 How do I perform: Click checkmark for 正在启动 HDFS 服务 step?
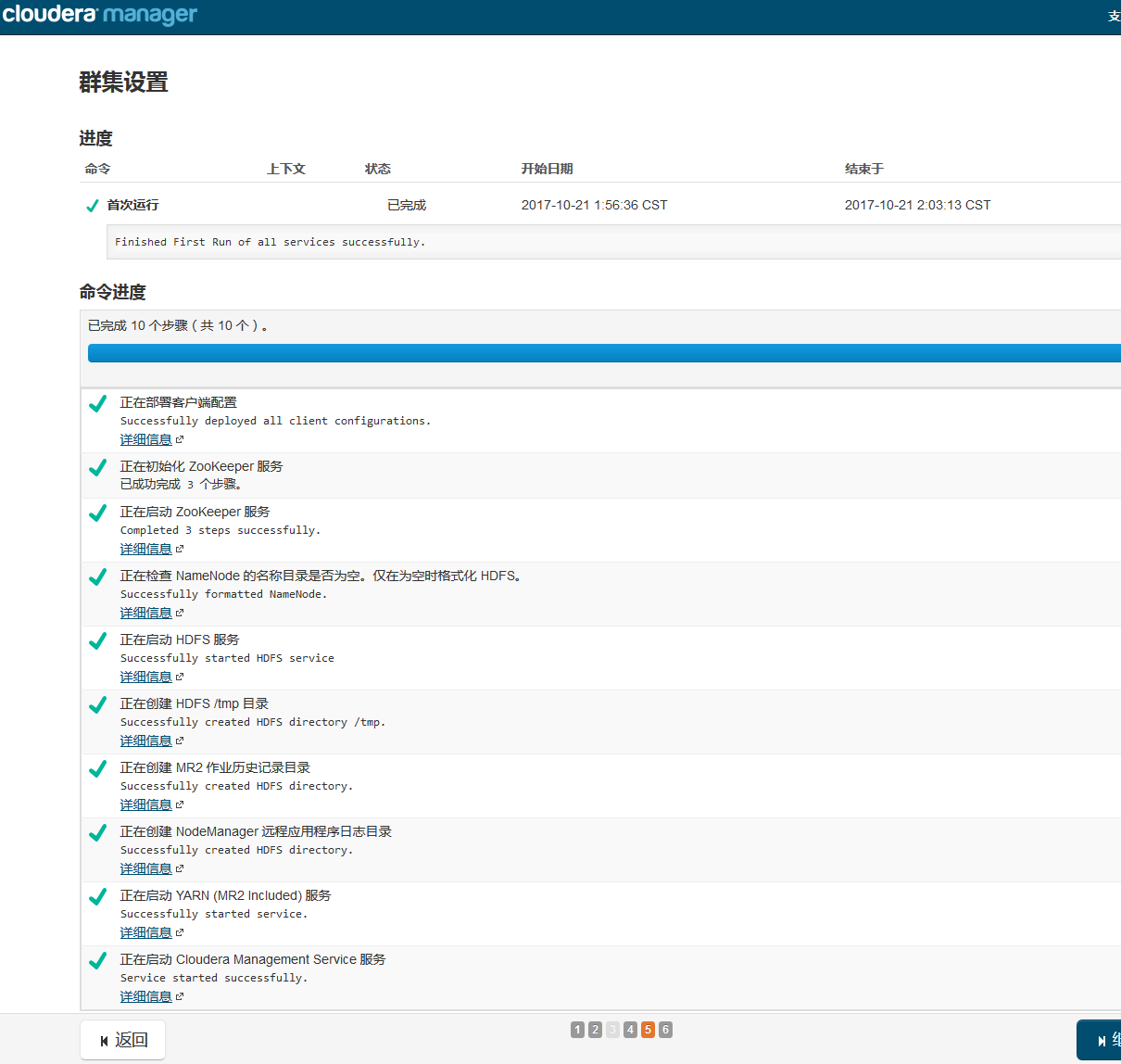pos(97,640)
